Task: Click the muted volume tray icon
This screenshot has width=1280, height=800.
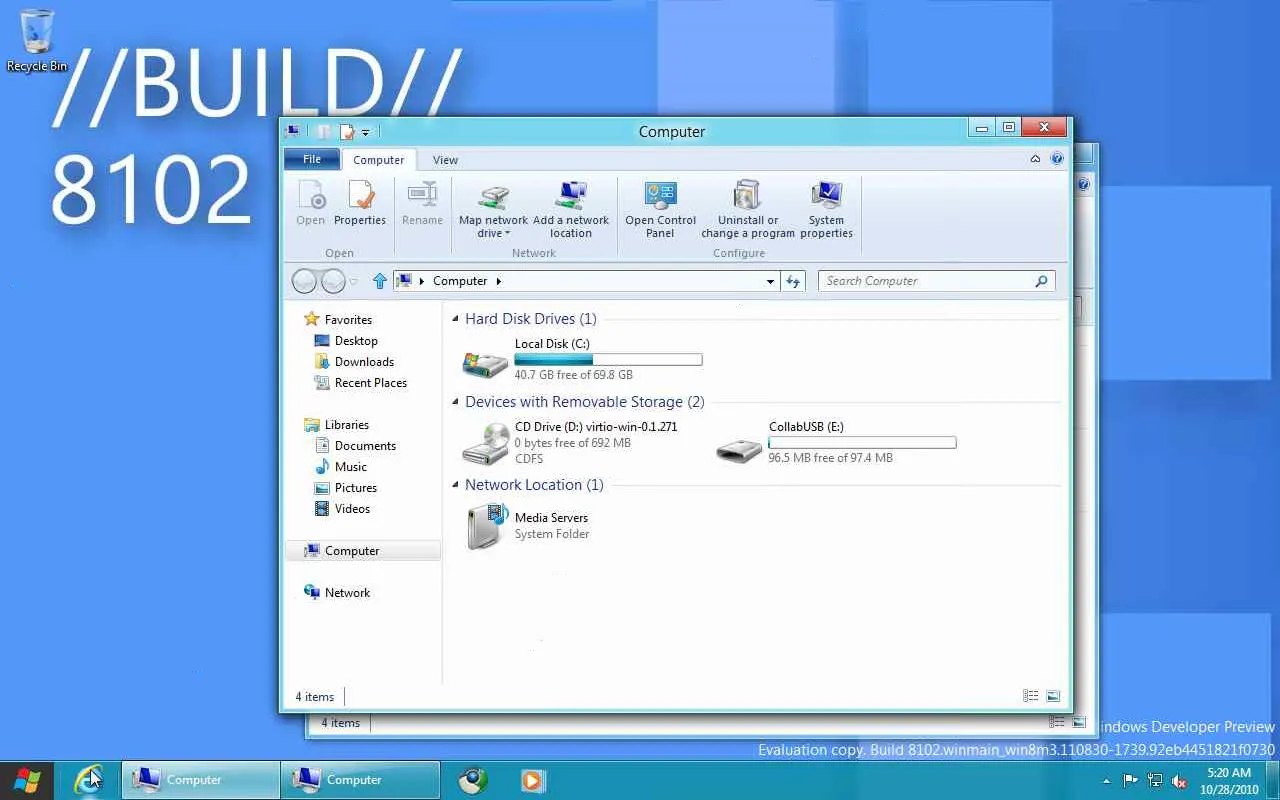Action: [1180, 781]
